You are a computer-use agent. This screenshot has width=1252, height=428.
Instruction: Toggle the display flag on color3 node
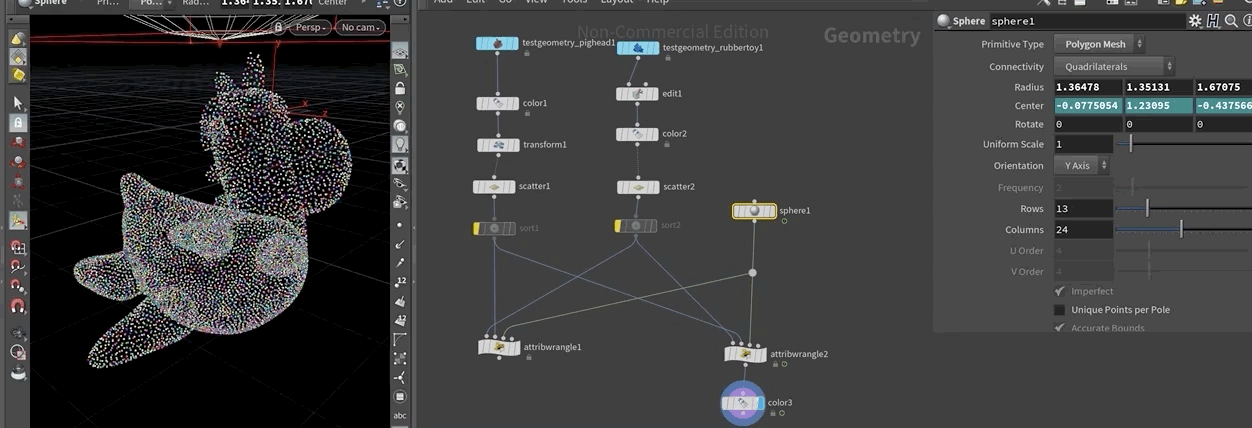[x=759, y=403]
